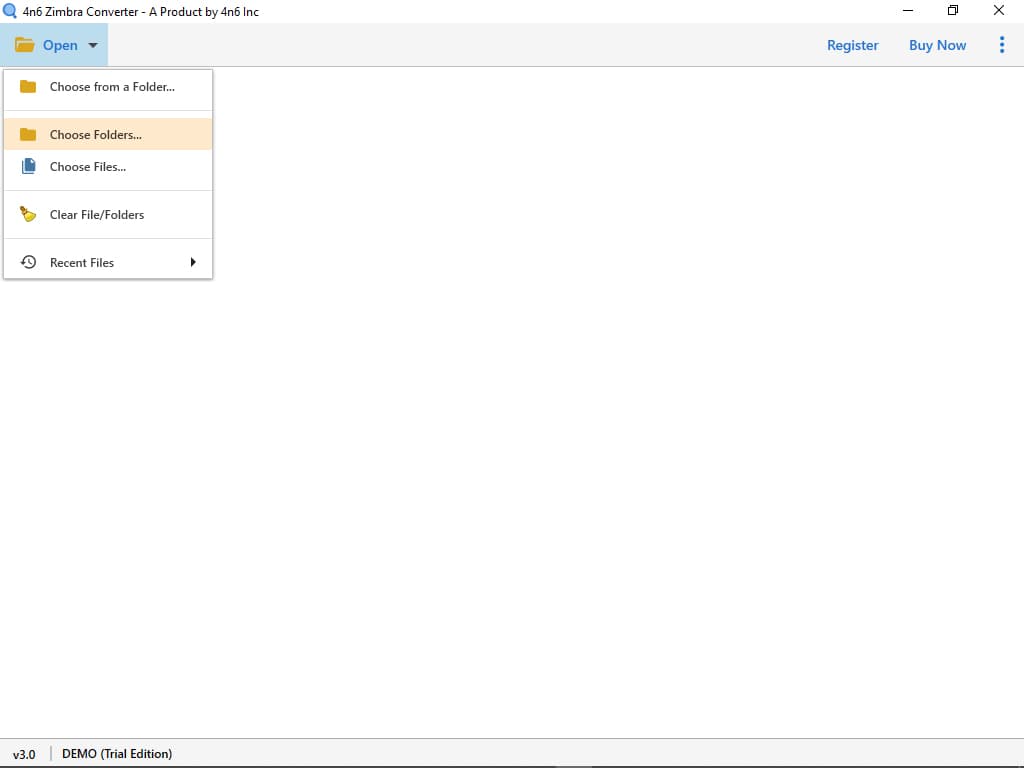The height and width of the screenshot is (768, 1024).
Task: Click the file icon beside Choose Files
Action: pyautogui.click(x=29, y=166)
